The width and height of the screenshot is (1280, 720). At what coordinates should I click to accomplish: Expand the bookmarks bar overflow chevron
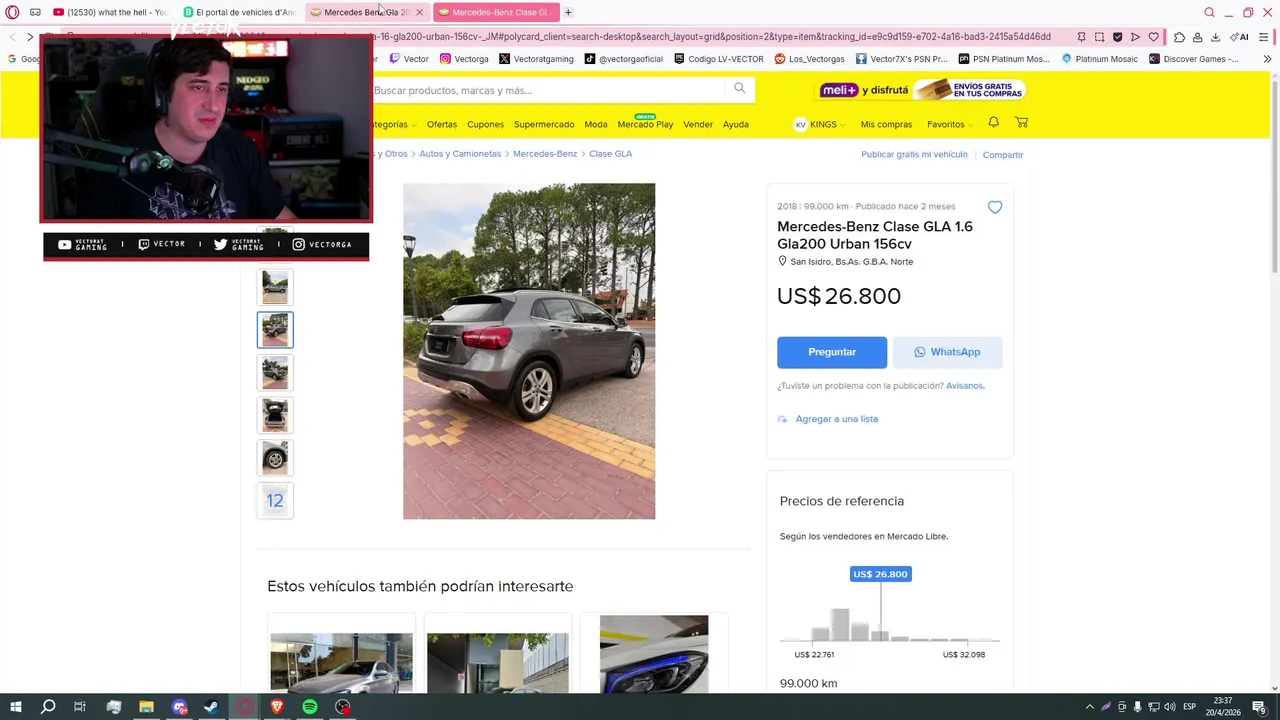pyautogui.click(x=1267, y=59)
